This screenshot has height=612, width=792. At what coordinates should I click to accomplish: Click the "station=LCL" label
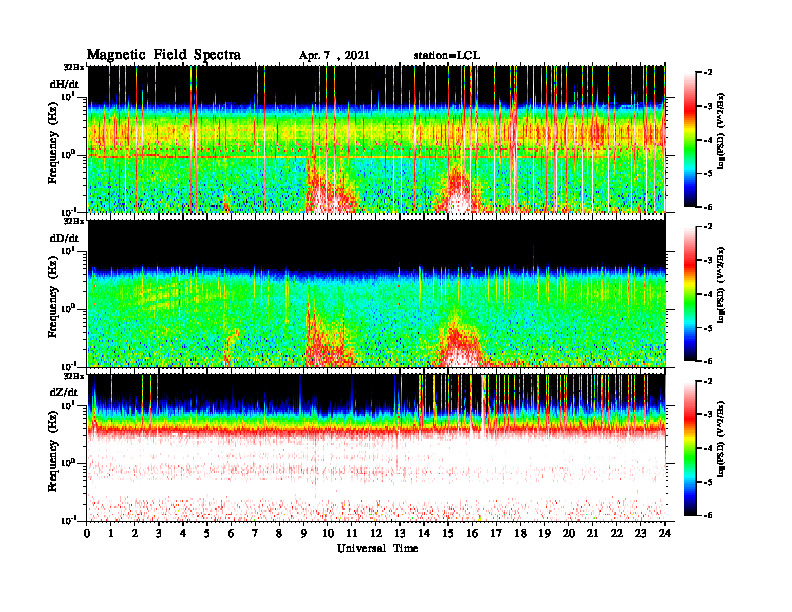(447, 55)
